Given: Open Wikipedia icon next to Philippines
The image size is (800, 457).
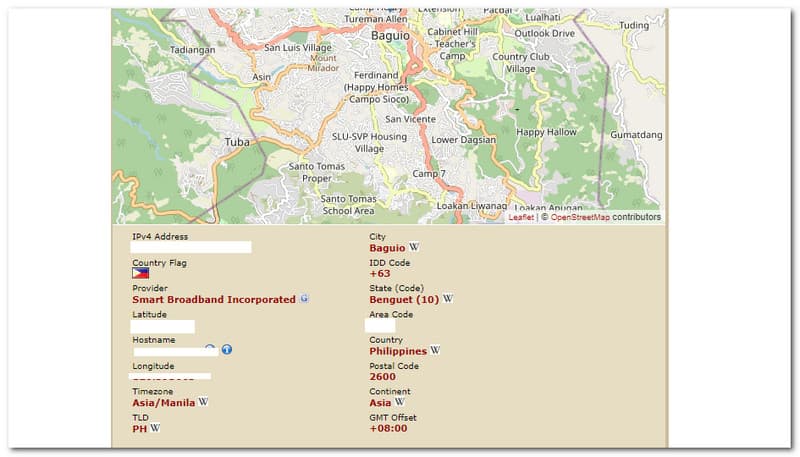Looking at the screenshot, I should (x=435, y=350).
